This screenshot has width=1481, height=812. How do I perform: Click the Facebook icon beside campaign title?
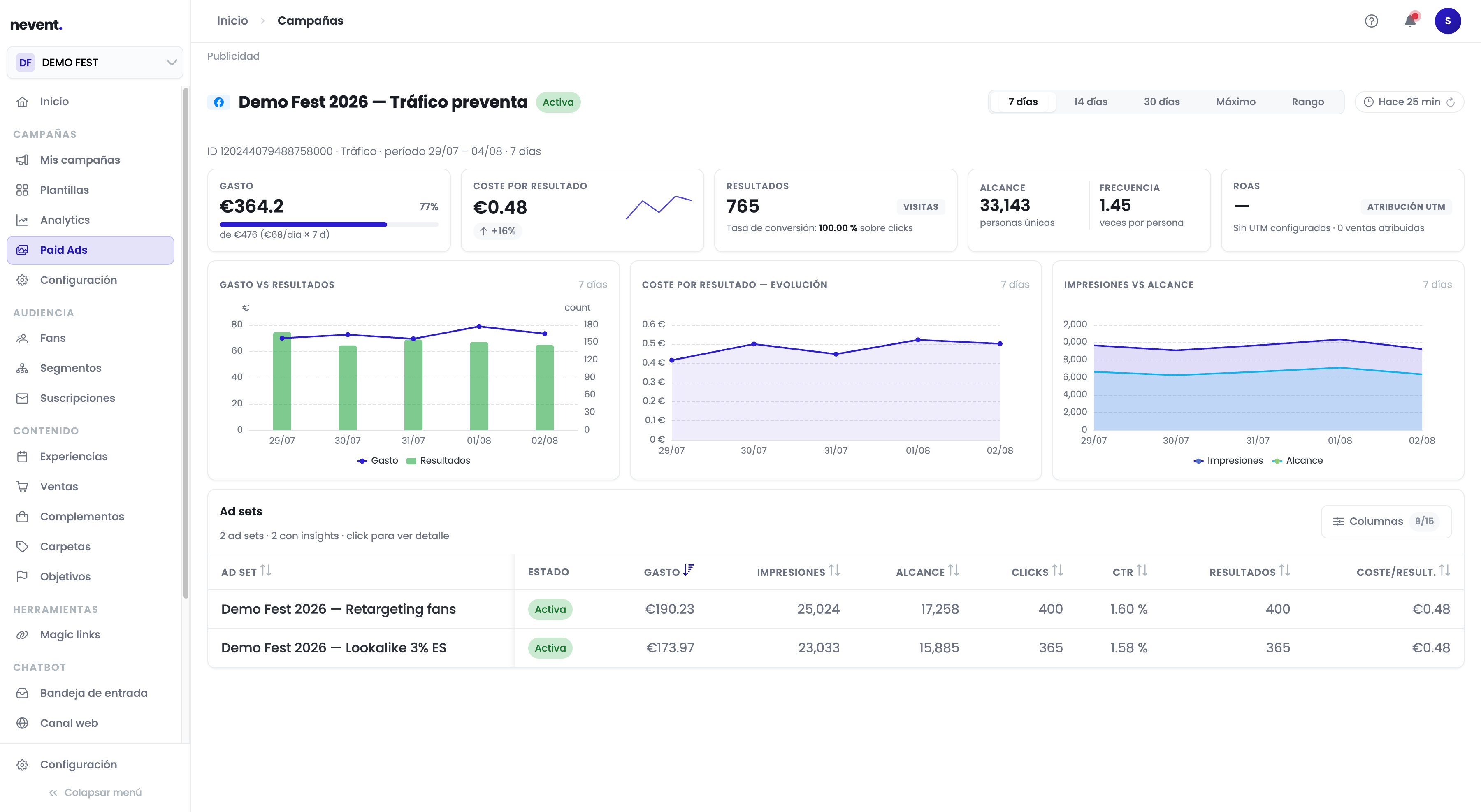[219, 102]
